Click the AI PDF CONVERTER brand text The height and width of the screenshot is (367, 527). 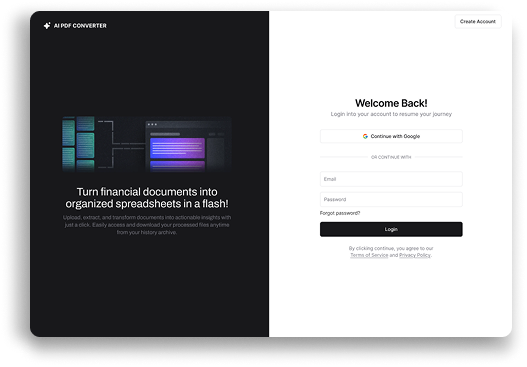(x=80, y=26)
